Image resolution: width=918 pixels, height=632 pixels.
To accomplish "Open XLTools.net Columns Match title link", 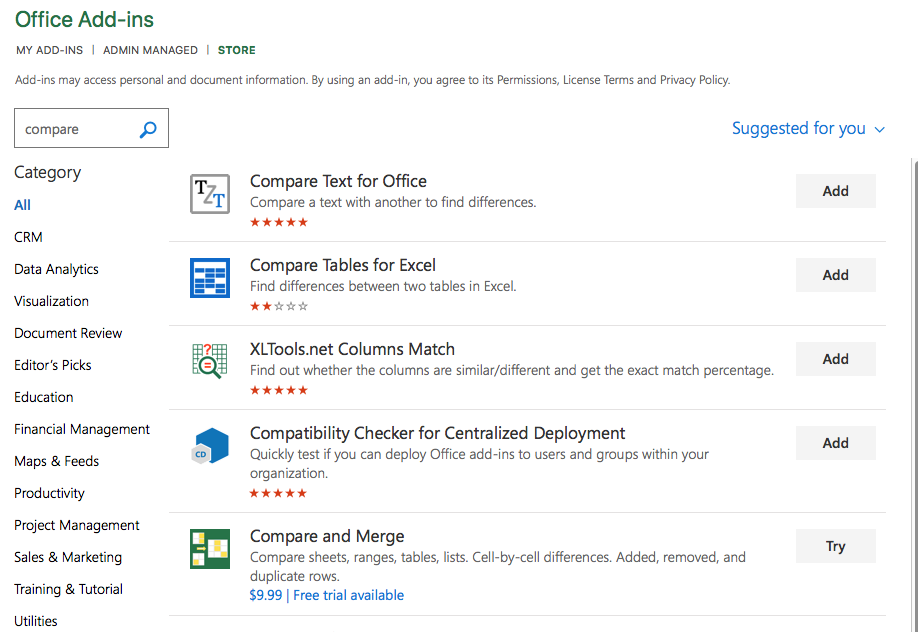I will (x=352, y=349).
